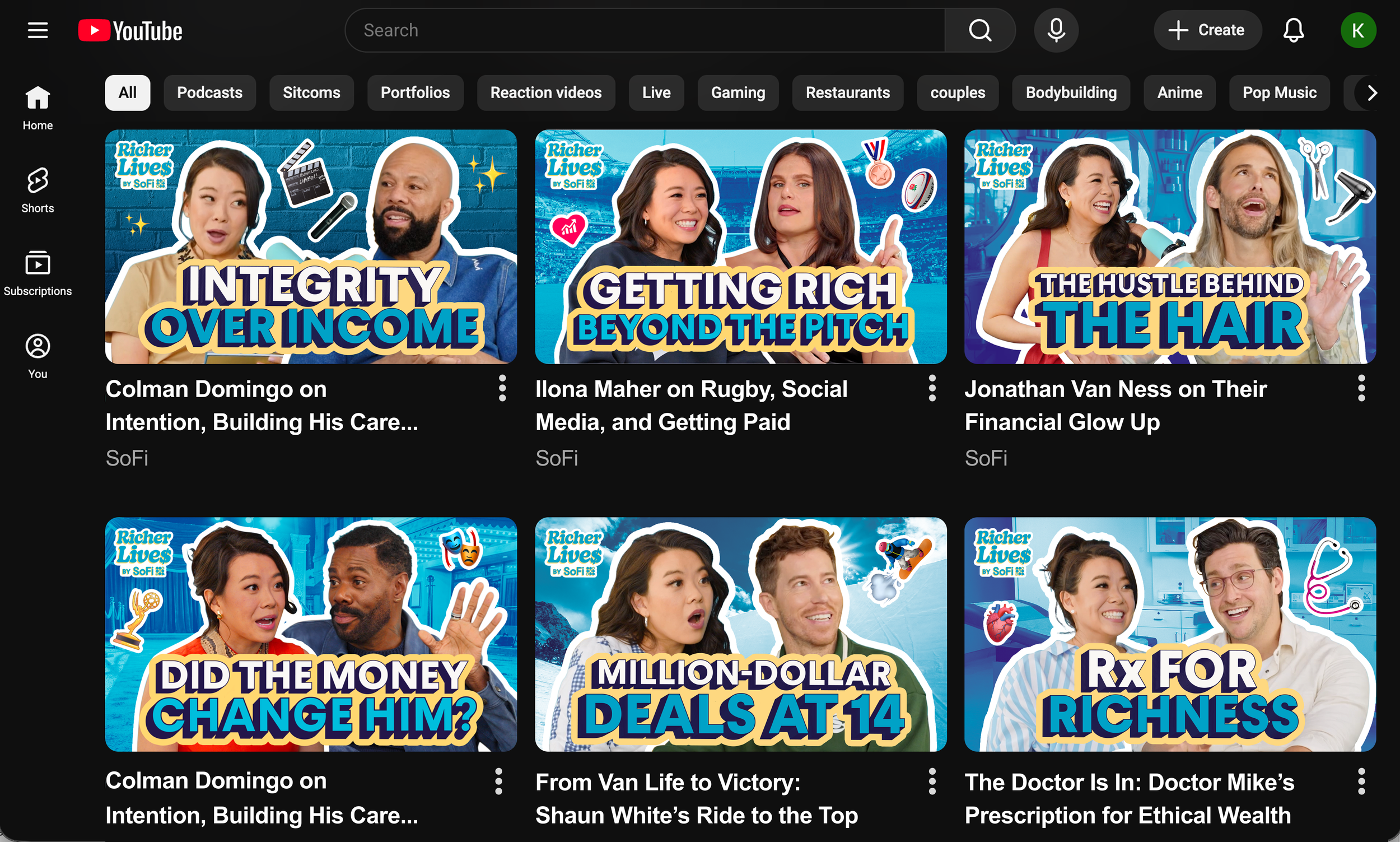Select the All filter chip
The image size is (1400, 842).
128,92
